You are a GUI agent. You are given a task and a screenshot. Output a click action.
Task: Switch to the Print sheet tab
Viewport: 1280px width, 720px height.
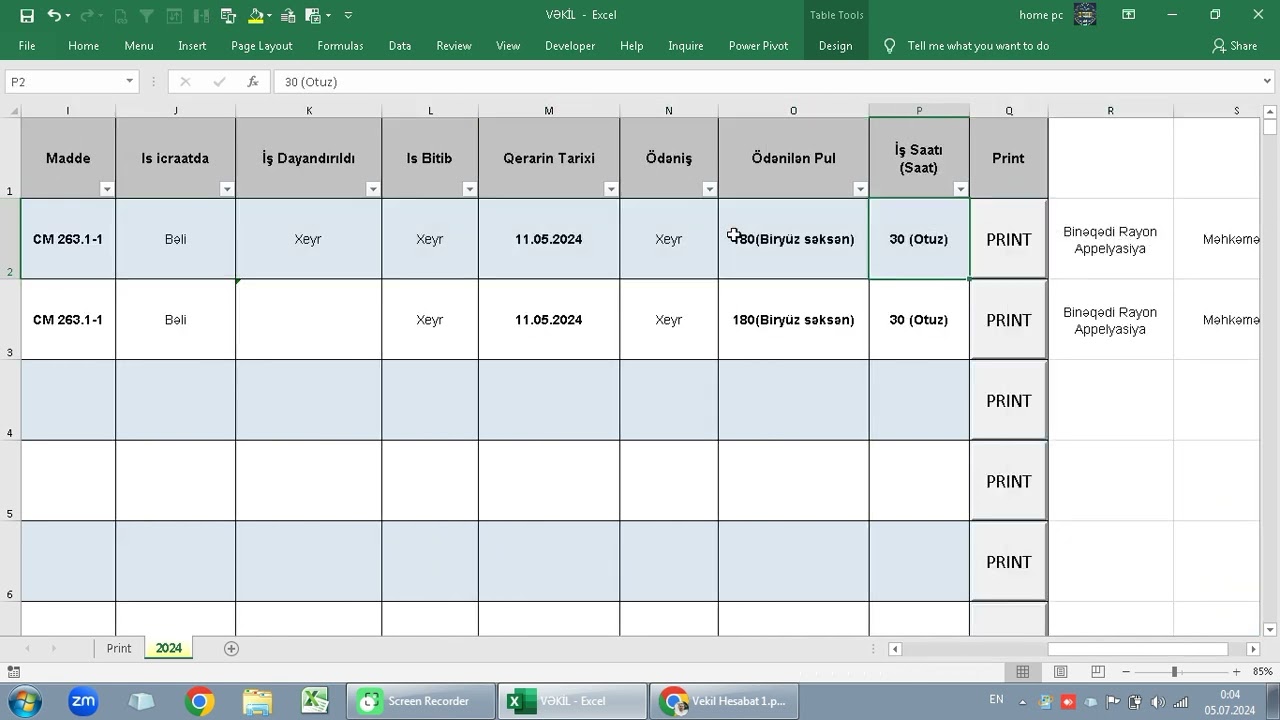pos(119,648)
